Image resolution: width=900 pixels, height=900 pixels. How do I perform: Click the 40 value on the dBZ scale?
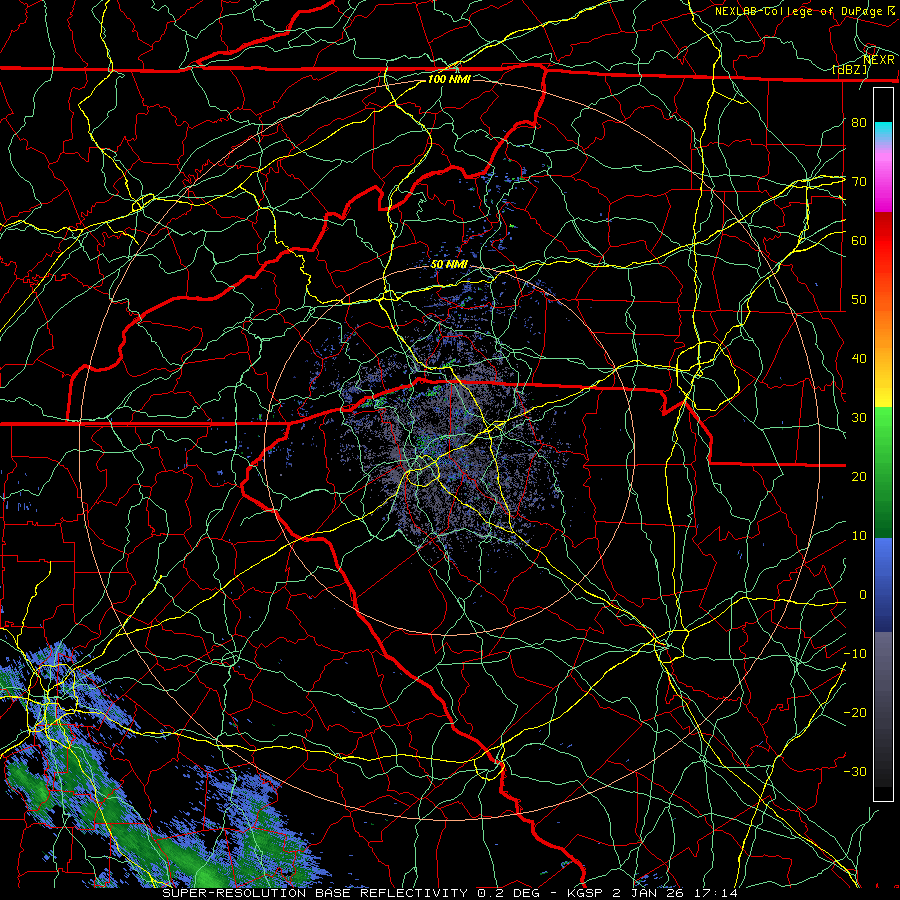[859, 359]
